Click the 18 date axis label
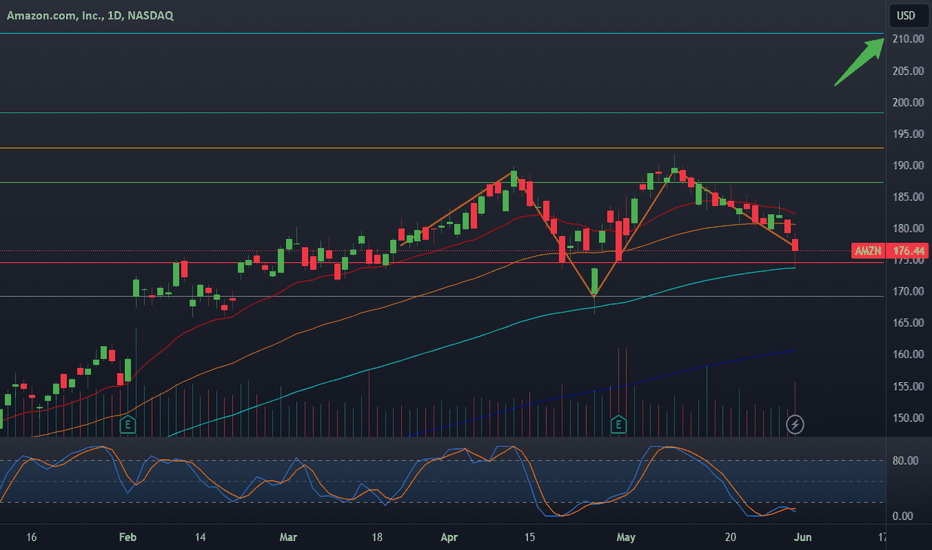This screenshot has width=932, height=550. point(377,537)
